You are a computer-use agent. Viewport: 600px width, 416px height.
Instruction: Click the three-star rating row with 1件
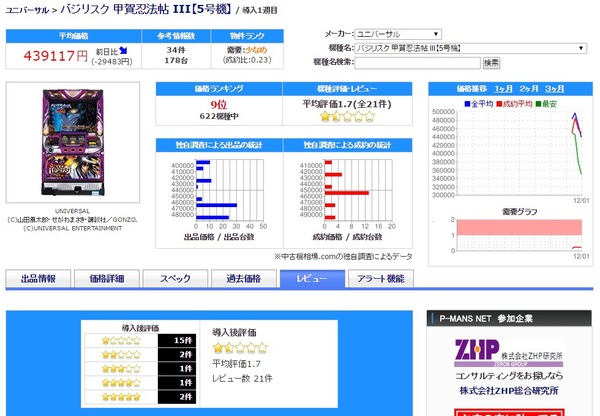(140, 369)
